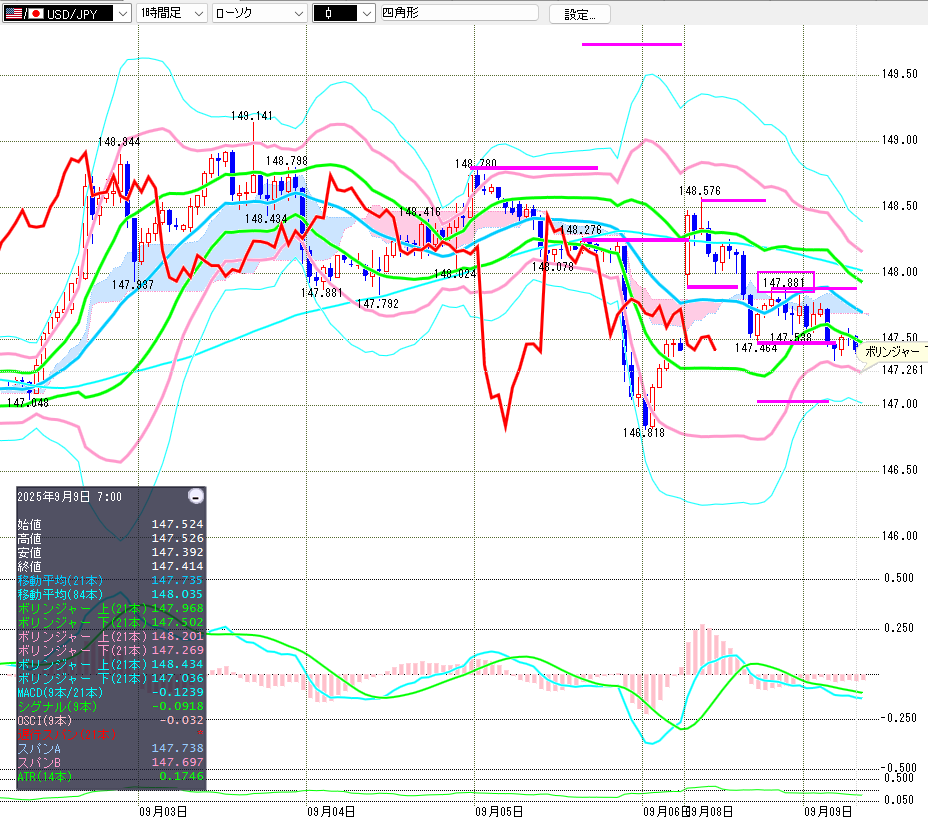Viewport: 928px width, 821px height.
Task: Select the magenta rectangle drawn around 147.881
Action: [x=786, y=282]
